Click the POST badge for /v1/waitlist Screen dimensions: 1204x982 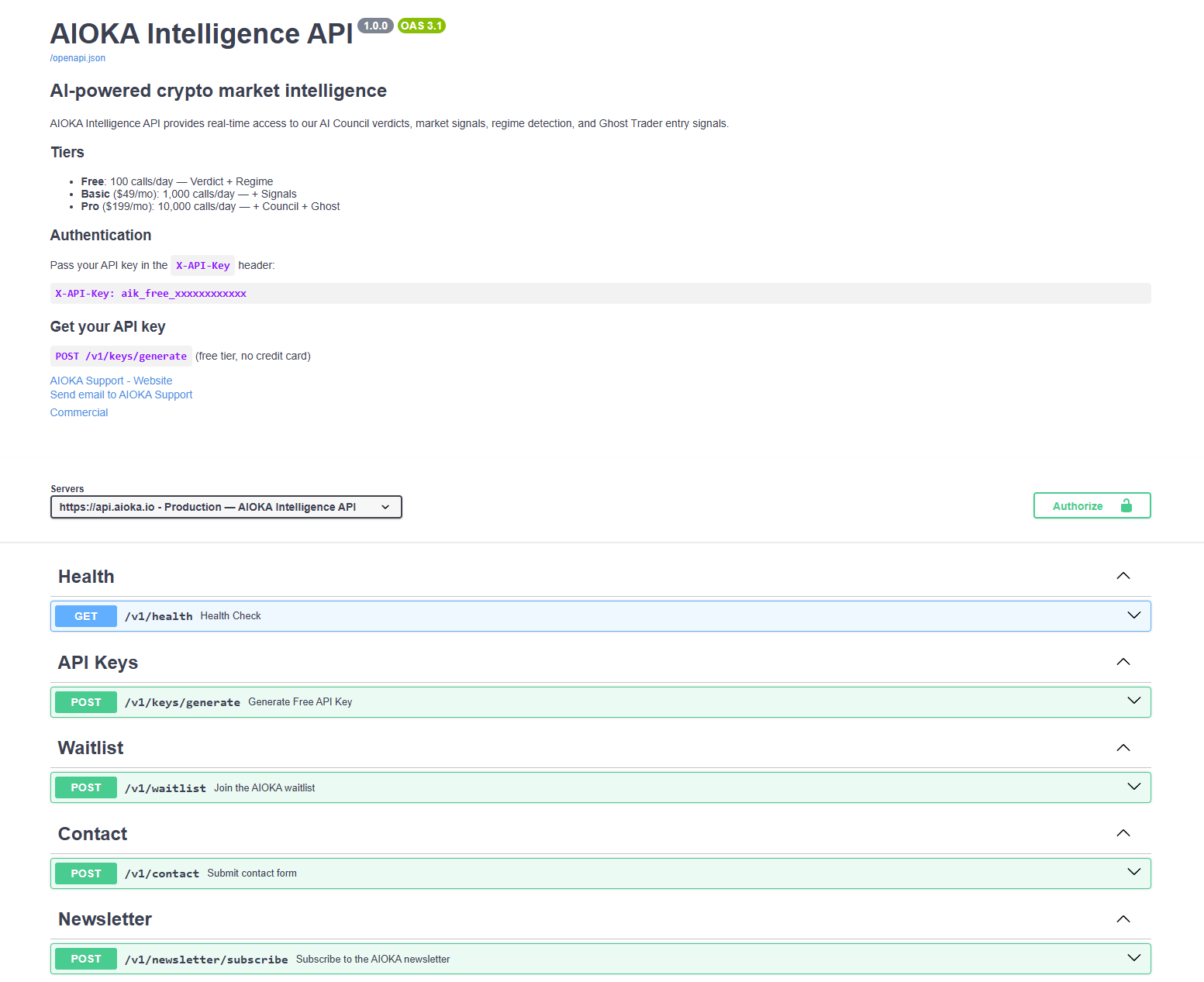click(x=86, y=787)
